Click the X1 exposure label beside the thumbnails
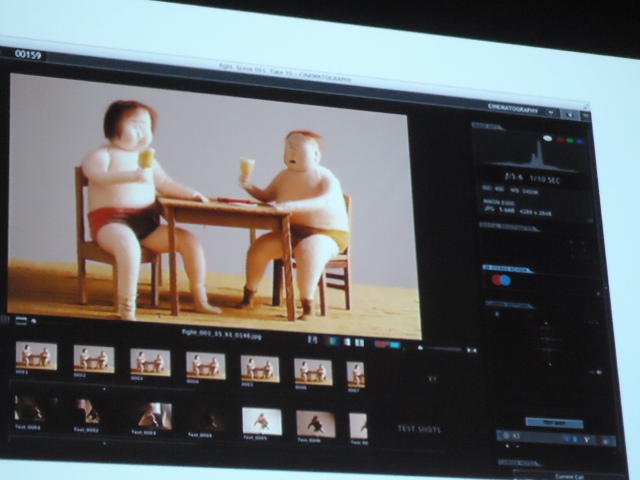640x480 pixels. point(432,378)
